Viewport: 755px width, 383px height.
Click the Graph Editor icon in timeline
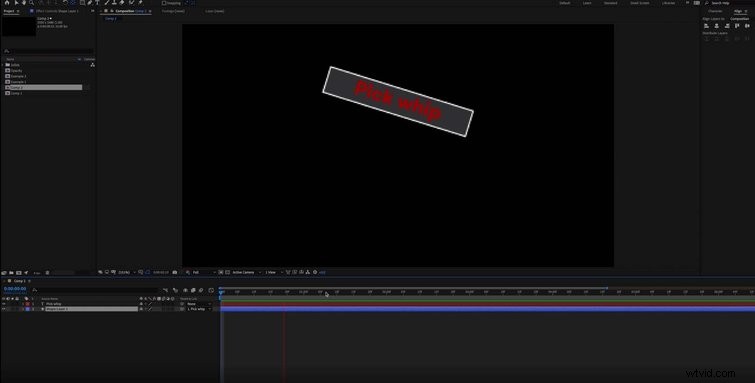(x=211, y=290)
